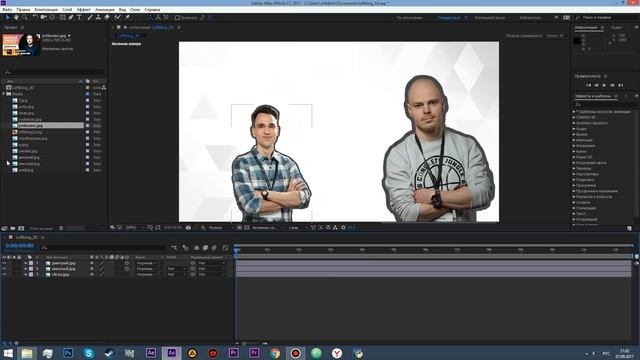Create new composition from Project panel

[21, 228]
